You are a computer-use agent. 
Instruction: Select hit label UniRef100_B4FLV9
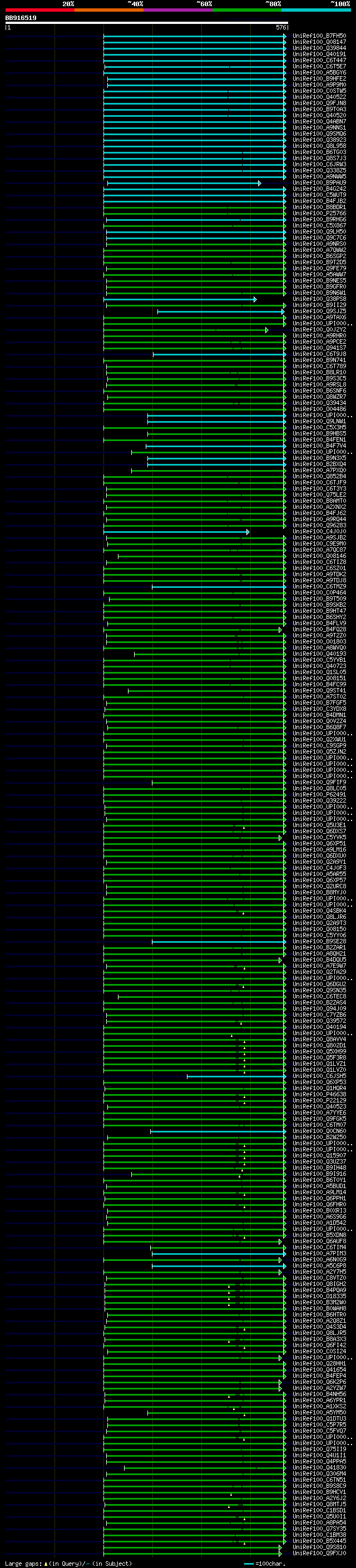[x=319, y=624]
